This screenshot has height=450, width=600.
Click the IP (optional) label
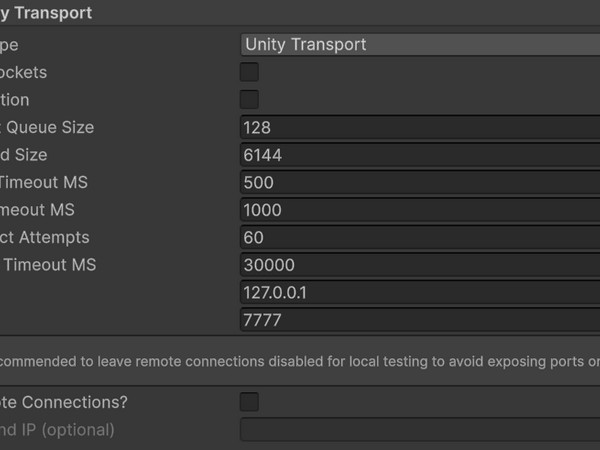click(x=58, y=430)
